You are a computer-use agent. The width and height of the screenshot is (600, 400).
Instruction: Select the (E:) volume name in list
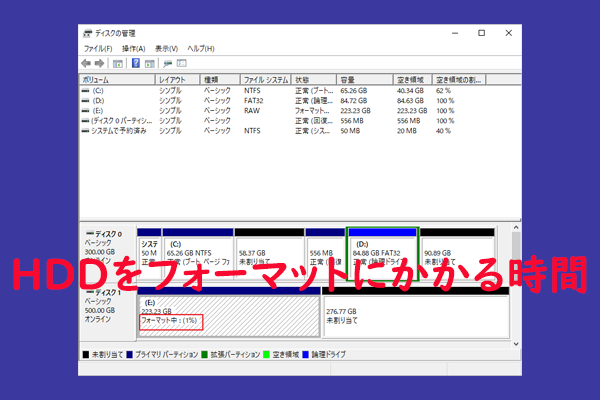[x=98, y=111]
